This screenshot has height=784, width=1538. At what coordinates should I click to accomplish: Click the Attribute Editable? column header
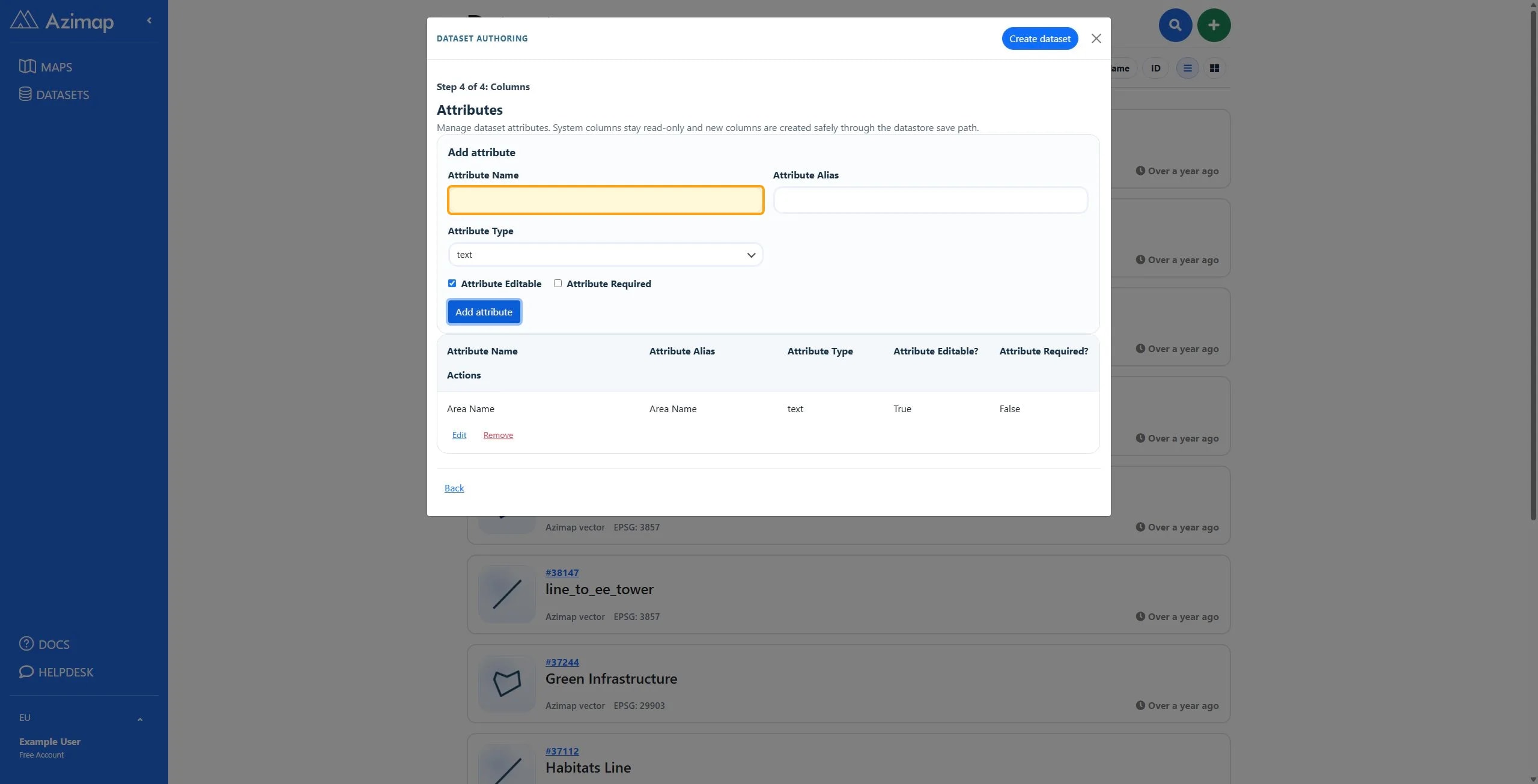pyautogui.click(x=935, y=351)
